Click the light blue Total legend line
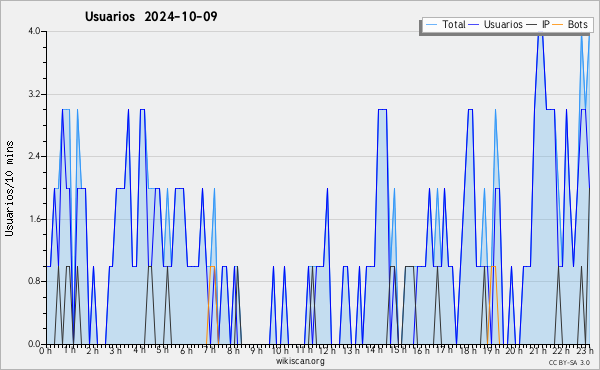 [x=431, y=25]
